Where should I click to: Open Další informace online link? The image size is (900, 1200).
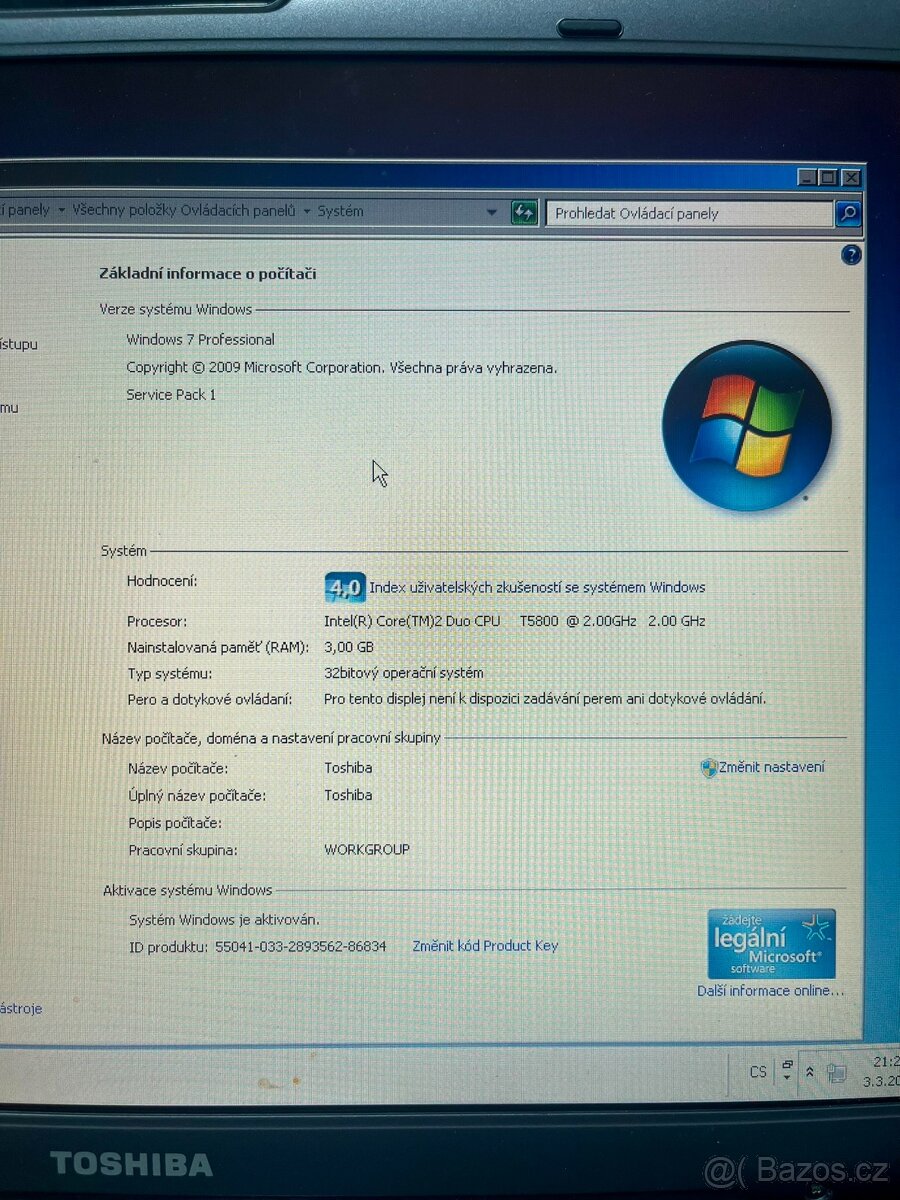771,991
